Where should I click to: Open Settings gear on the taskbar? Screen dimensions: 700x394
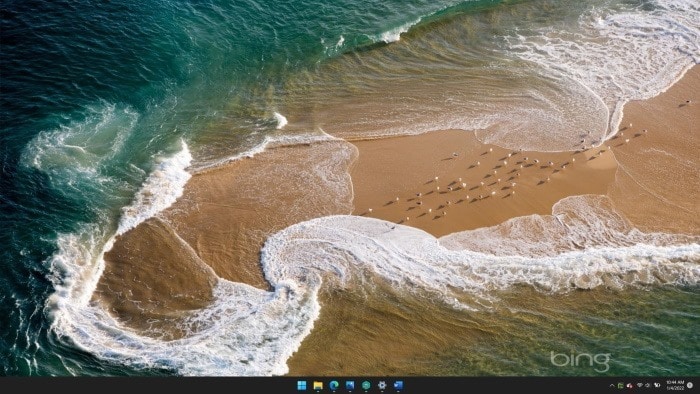[x=382, y=385]
